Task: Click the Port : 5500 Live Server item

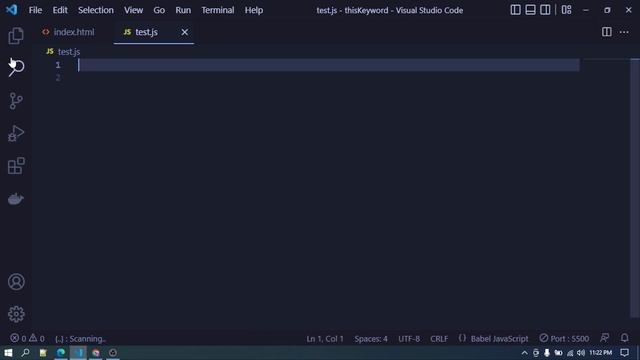Action: coord(564,338)
